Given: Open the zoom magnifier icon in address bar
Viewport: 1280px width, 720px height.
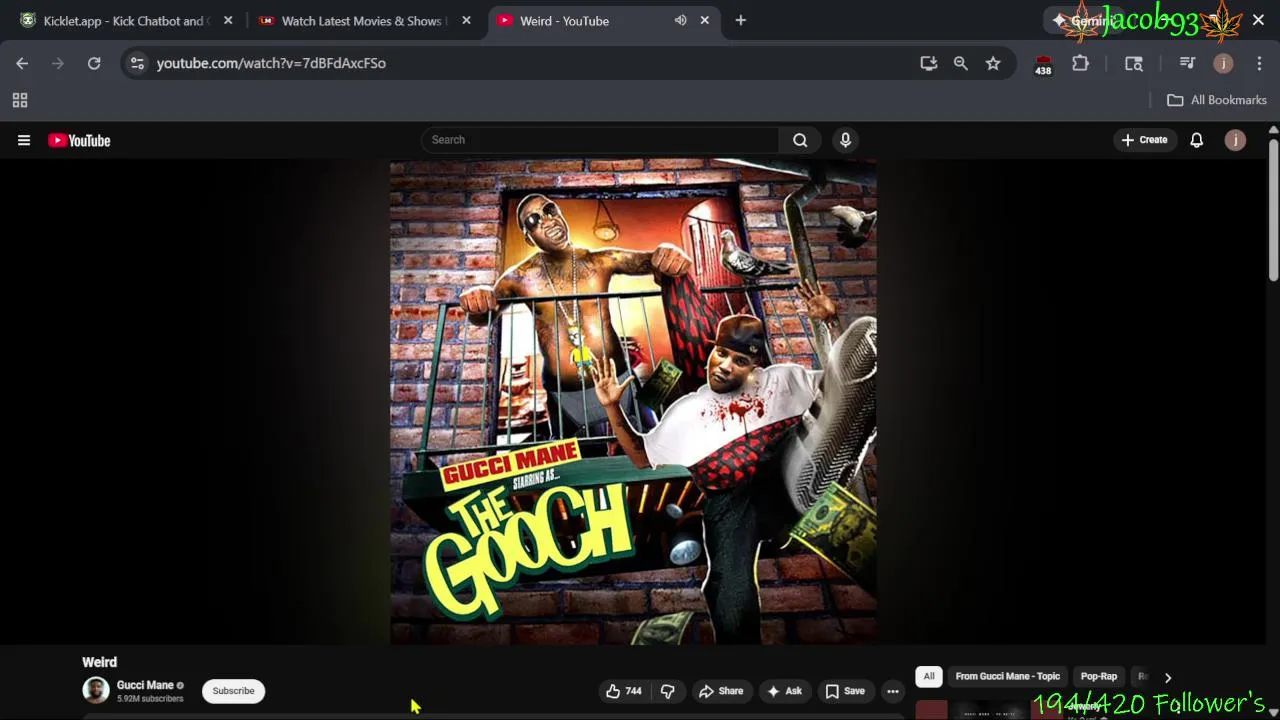Looking at the screenshot, I should click(961, 63).
